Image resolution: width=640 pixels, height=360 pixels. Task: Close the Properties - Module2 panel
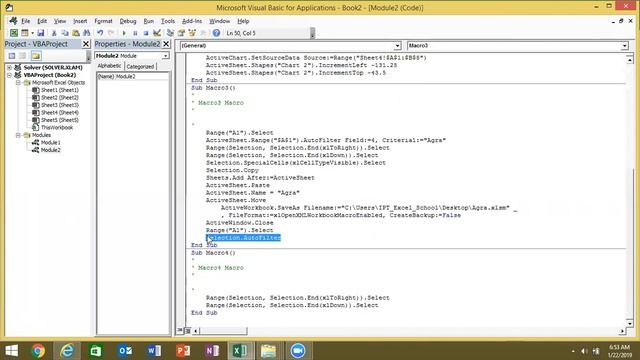(x=166, y=44)
